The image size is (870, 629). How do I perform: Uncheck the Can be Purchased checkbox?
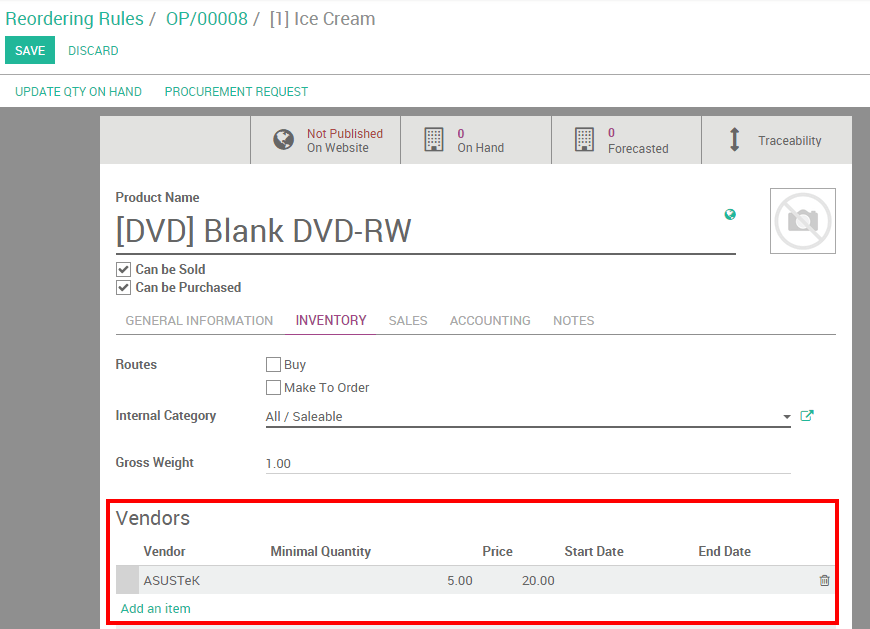123,287
